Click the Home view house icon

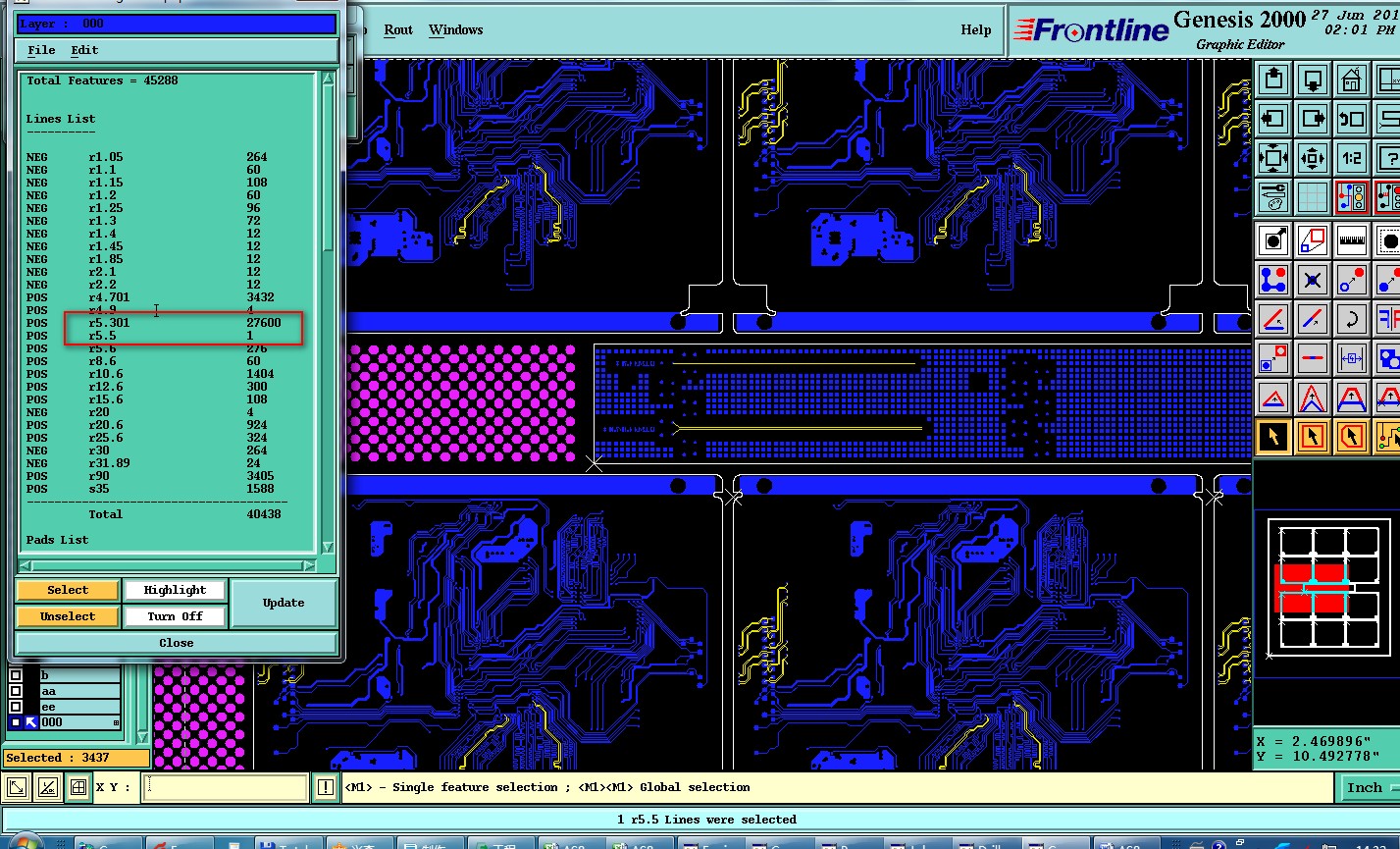point(1352,79)
